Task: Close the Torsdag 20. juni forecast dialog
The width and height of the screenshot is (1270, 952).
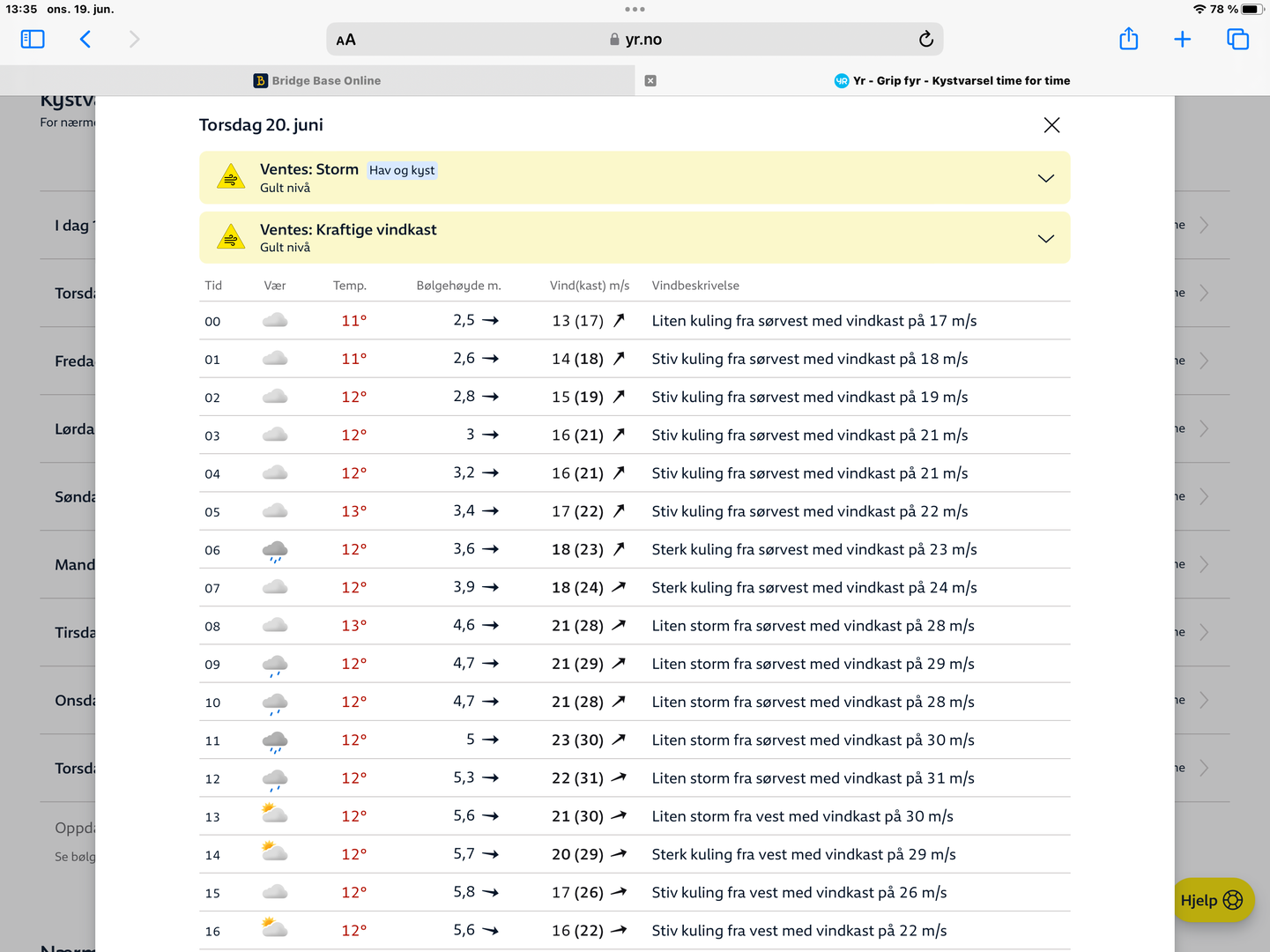Action: tap(1051, 125)
